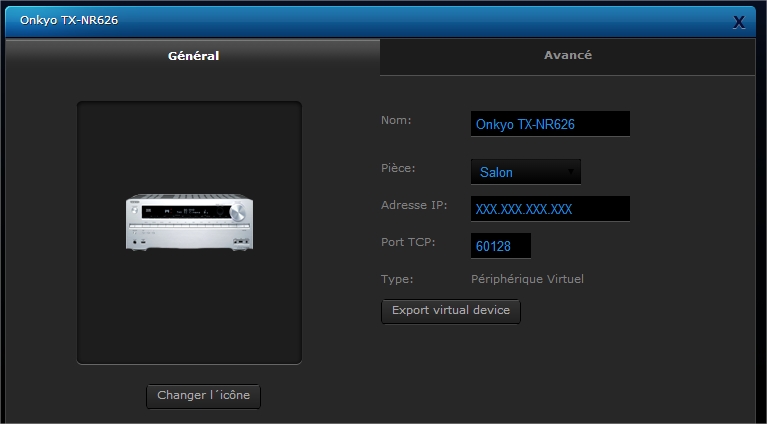Viewport: 767px width, 424px height.
Task: Click the Nom input field
Action: (550, 124)
